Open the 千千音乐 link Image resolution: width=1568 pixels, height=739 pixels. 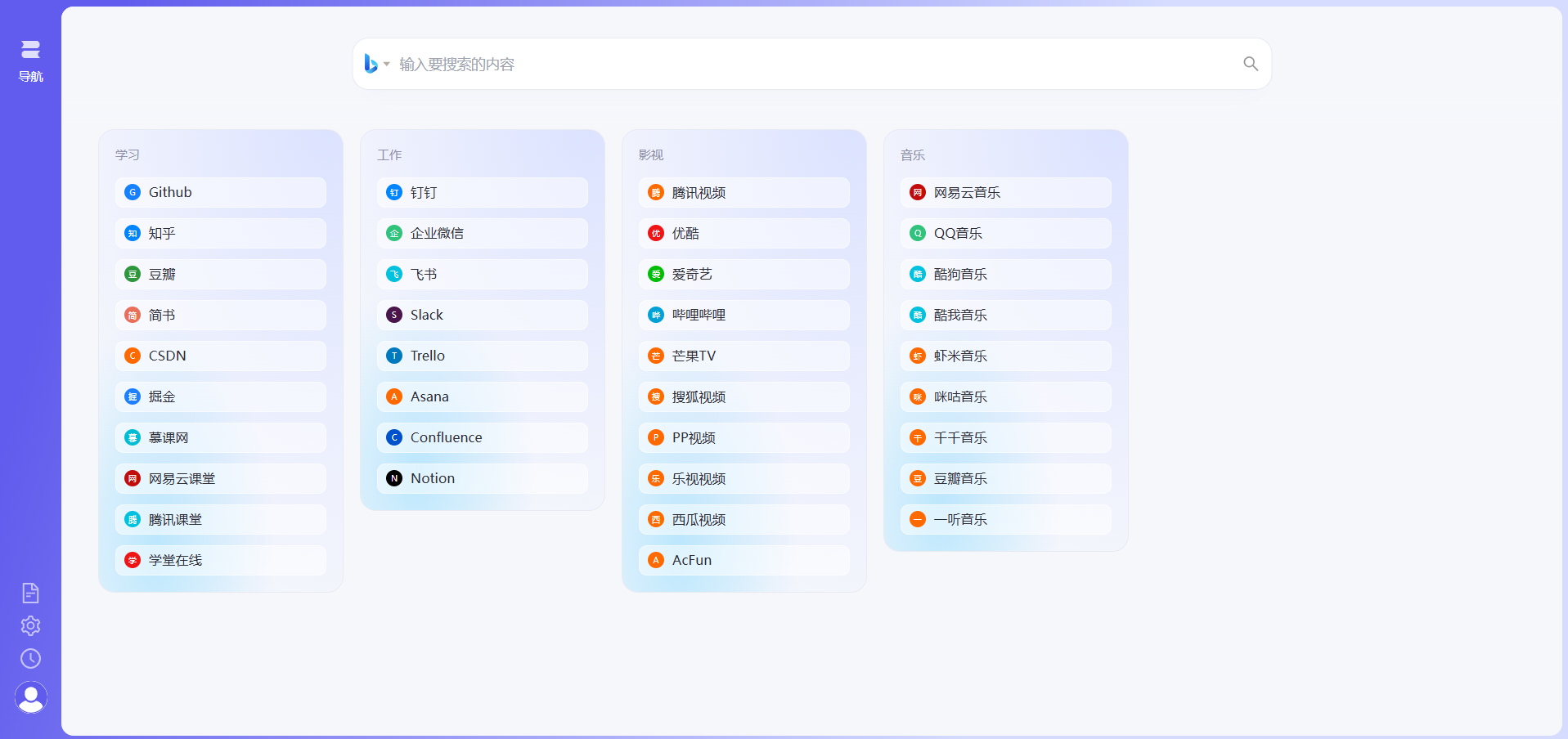1006,437
